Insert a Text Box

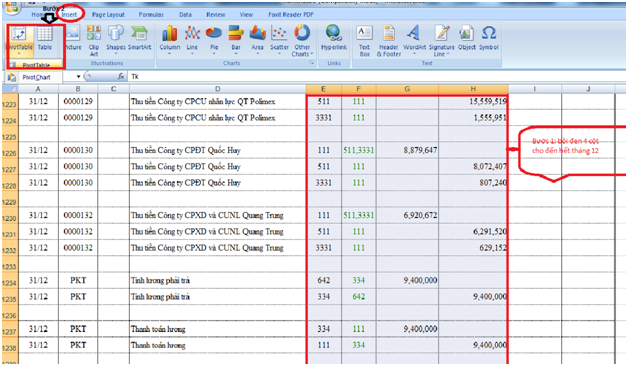[364, 40]
